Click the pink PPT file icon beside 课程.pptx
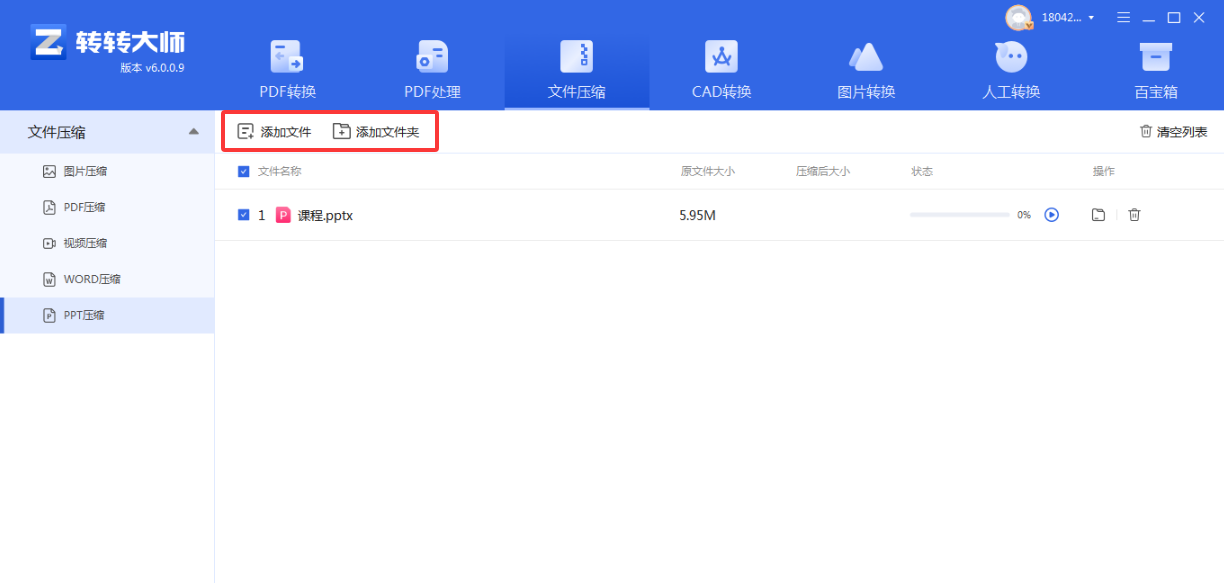The image size is (1224, 583). [283, 215]
